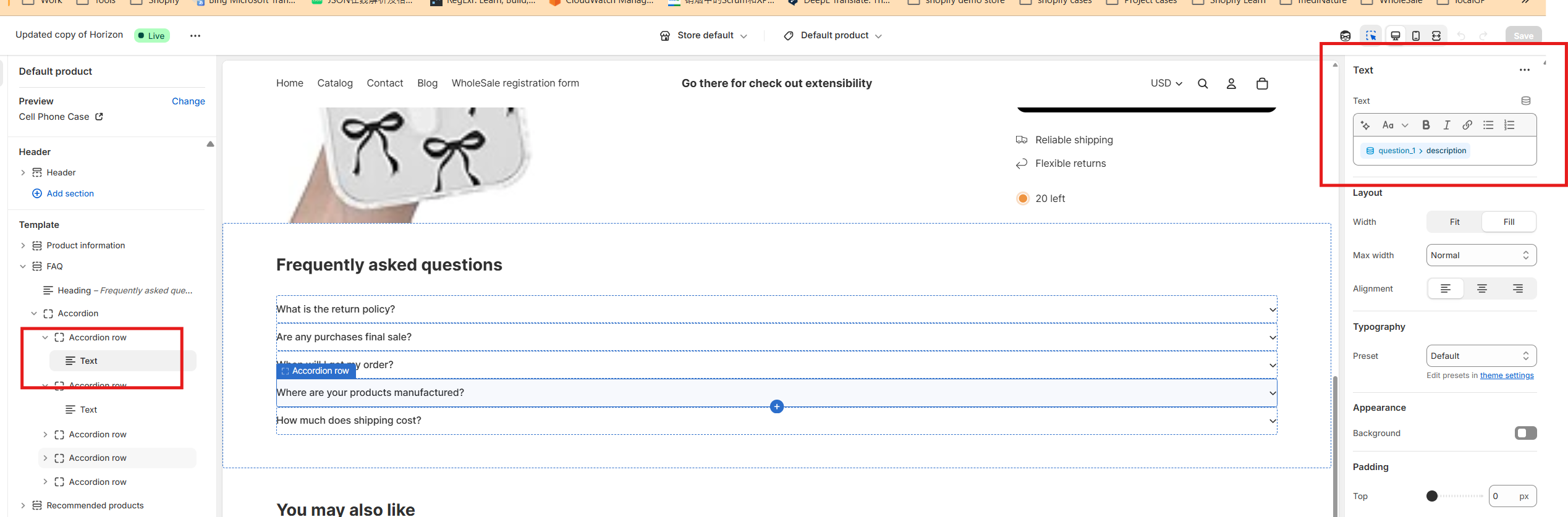This screenshot has width=1568, height=517.
Task: Open the Typography Preset dropdown
Action: click(x=1481, y=356)
